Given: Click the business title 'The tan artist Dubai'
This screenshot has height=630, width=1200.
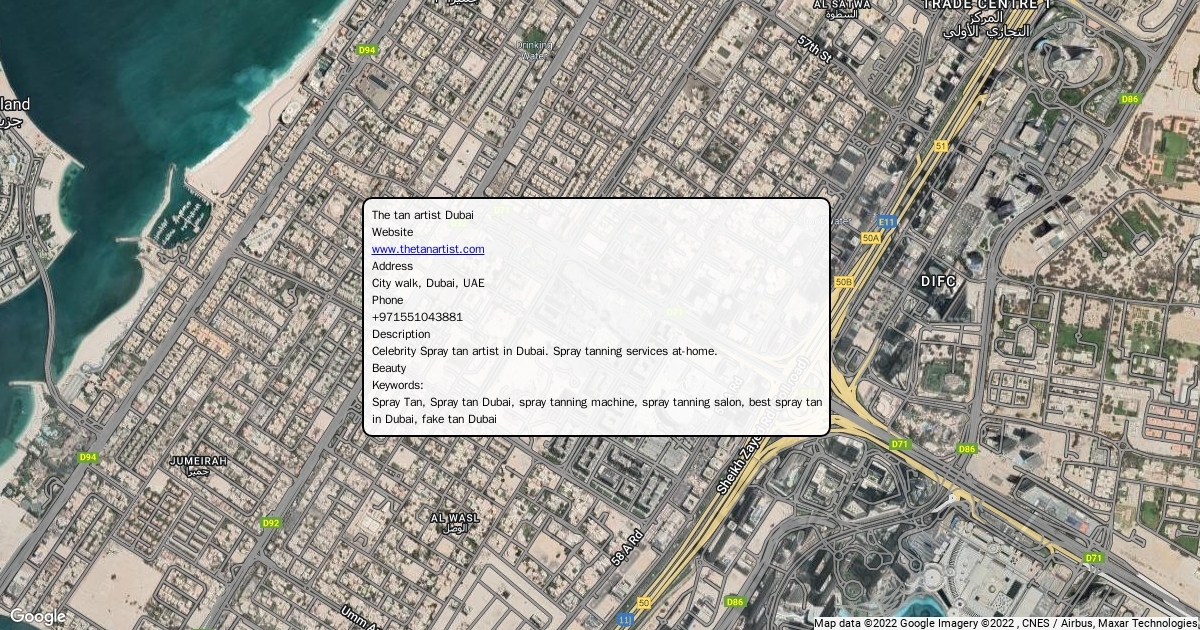Looking at the screenshot, I should coord(422,215).
